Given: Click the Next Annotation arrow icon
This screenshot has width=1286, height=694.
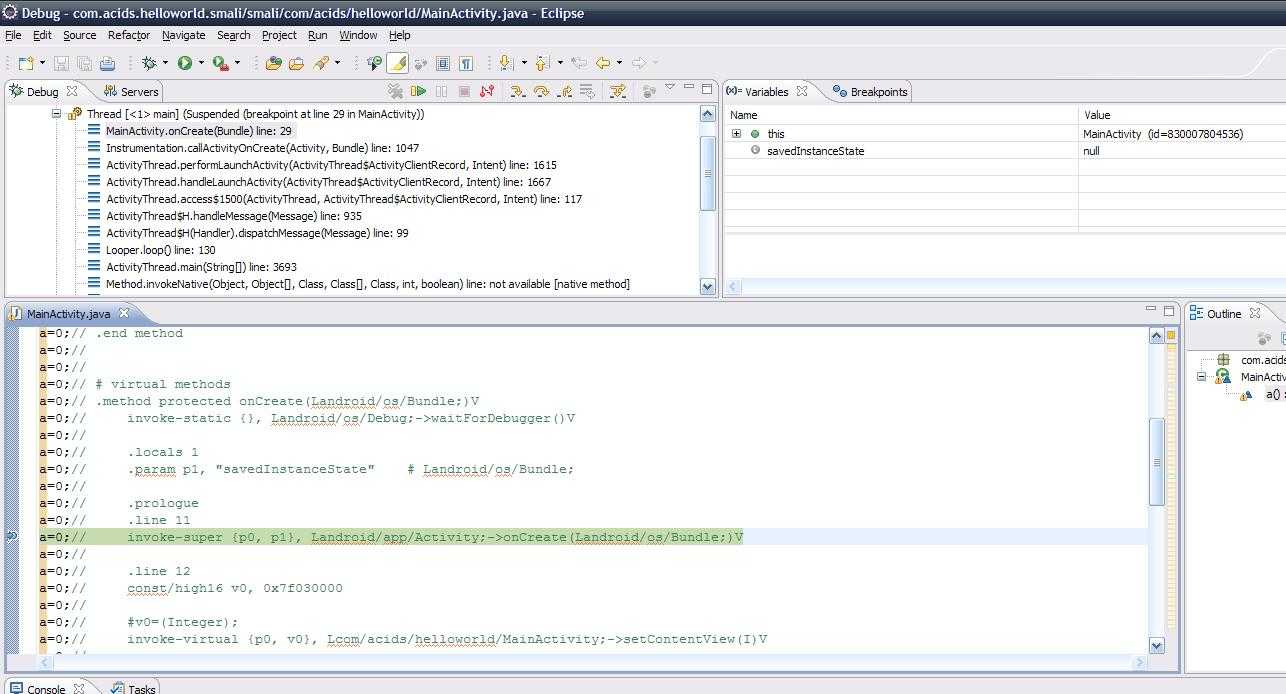Looking at the screenshot, I should tap(506, 63).
